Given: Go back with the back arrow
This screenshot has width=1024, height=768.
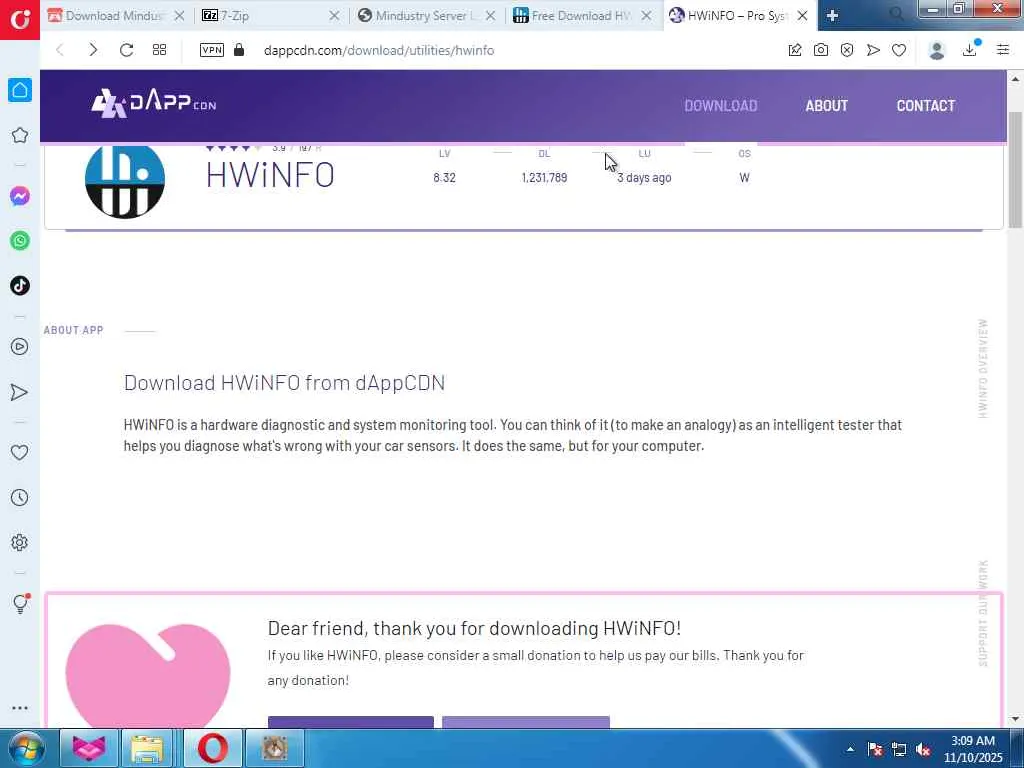Looking at the screenshot, I should click(x=59, y=50).
